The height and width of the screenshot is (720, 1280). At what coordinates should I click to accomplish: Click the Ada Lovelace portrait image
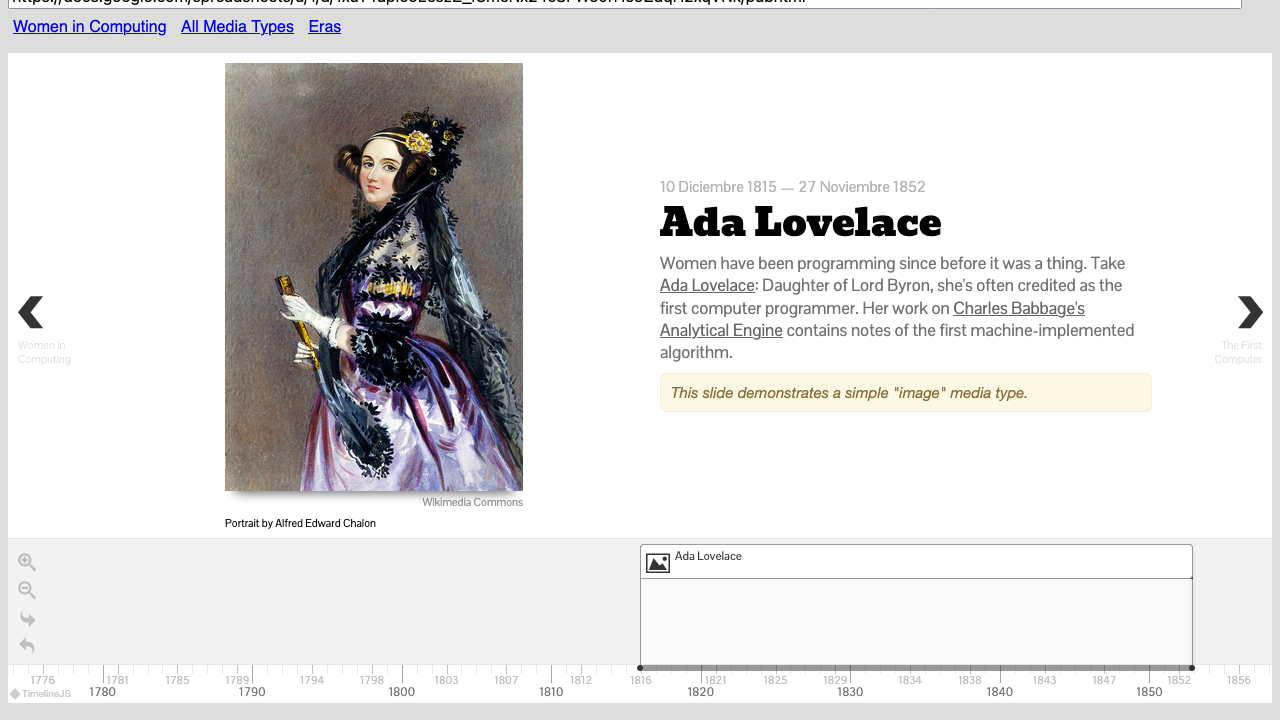tap(374, 277)
